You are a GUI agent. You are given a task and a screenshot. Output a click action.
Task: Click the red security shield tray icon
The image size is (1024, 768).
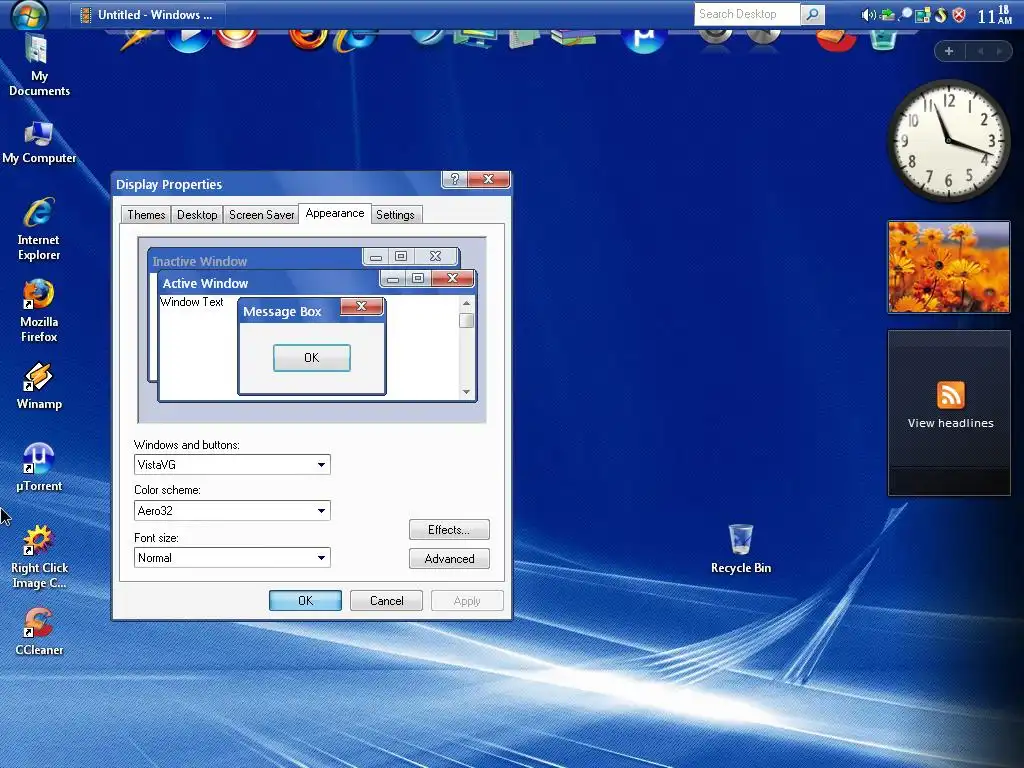959,15
